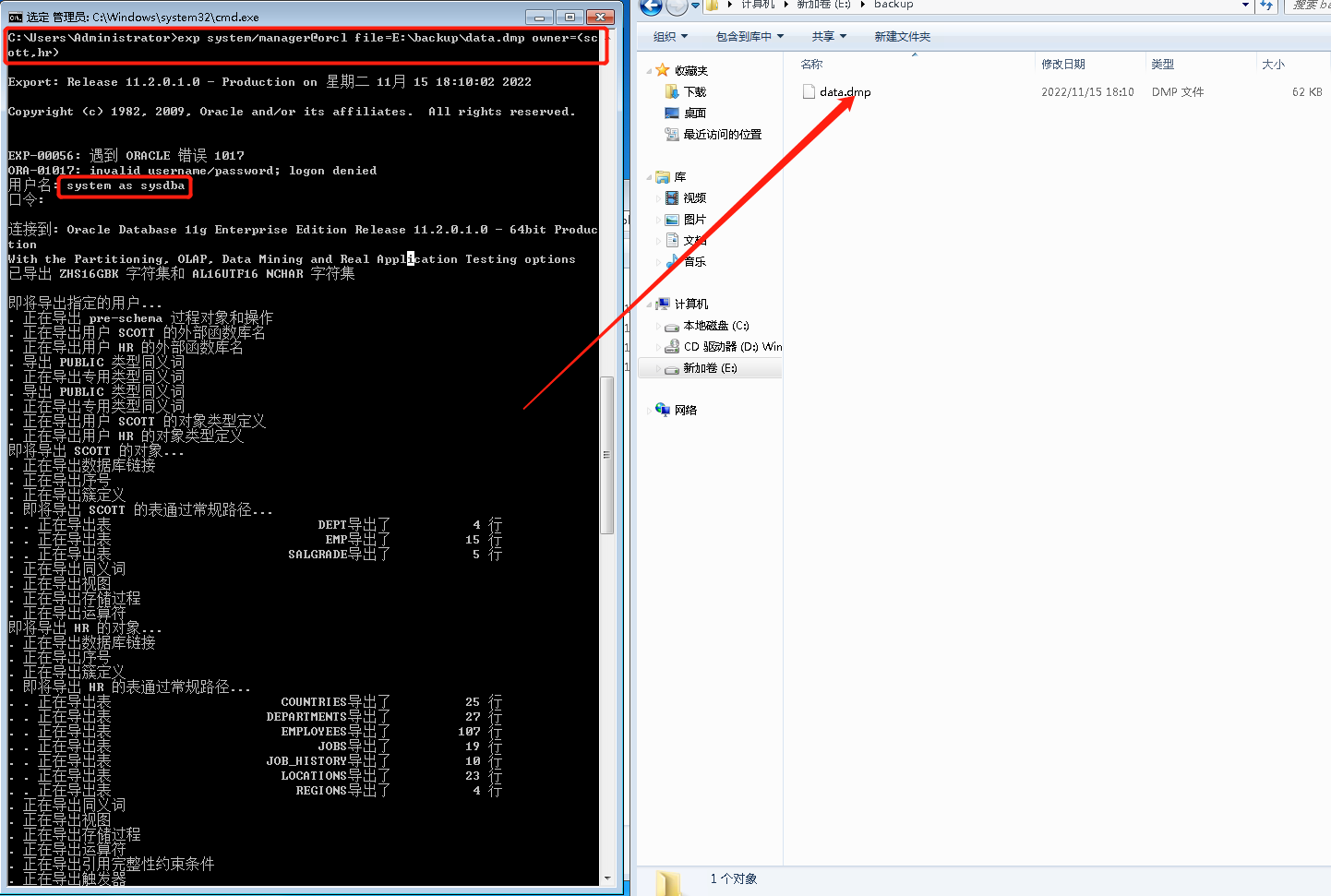Viewport: 1331px width, 896px height.
Task: Click the 库 libraries icon
Action: coord(663,176)
